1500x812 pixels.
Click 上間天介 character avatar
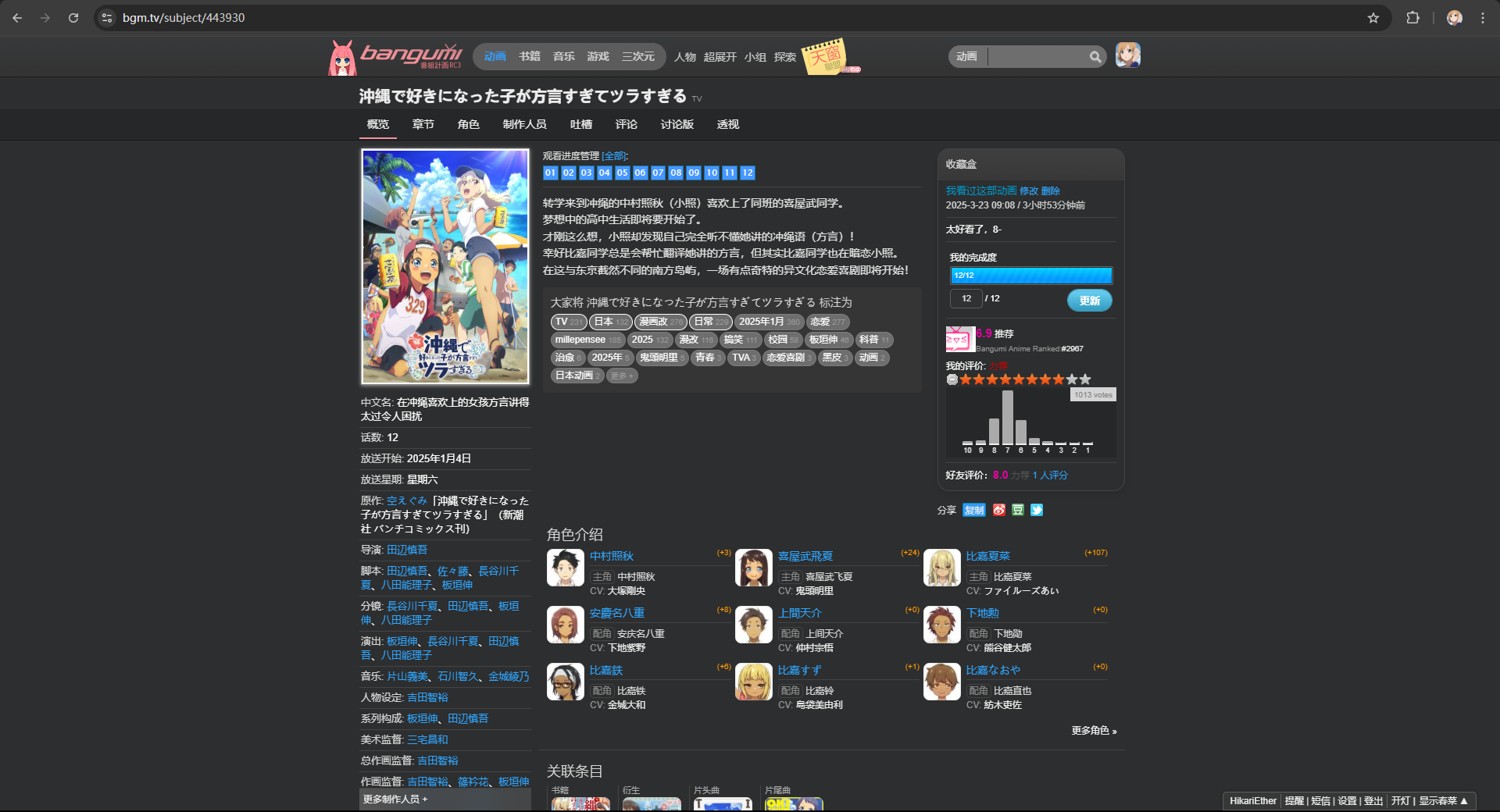[753, 625]
